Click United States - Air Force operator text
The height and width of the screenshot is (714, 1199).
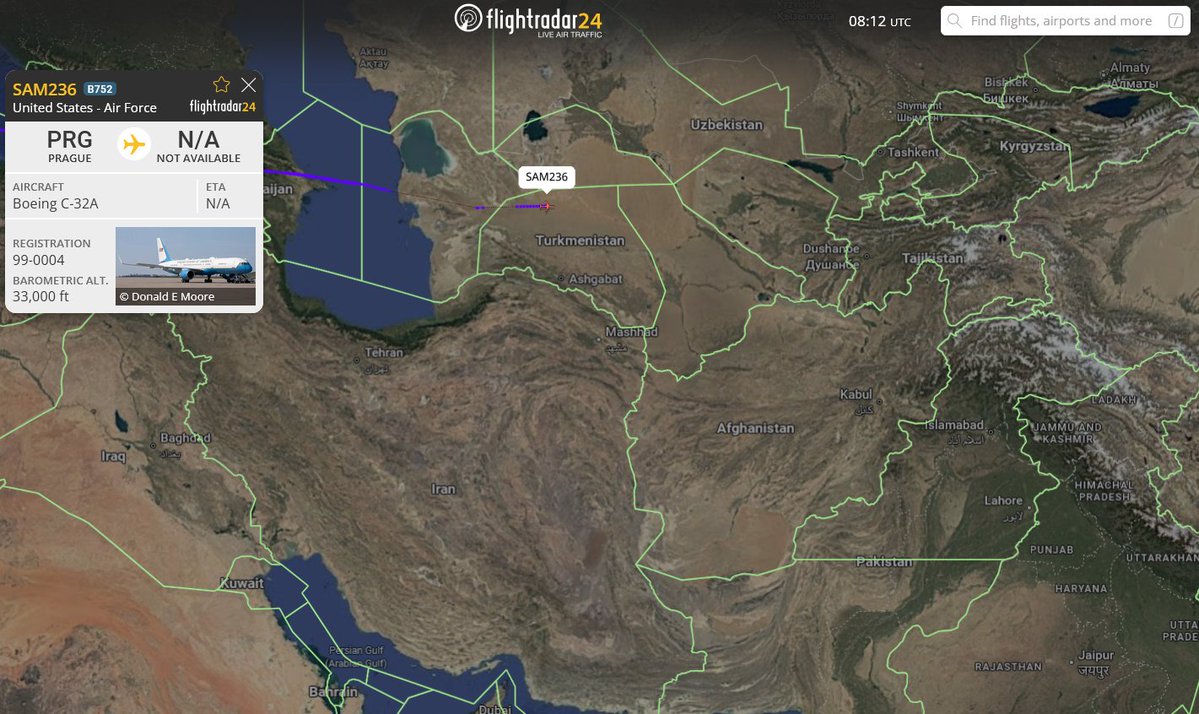coord(84,108)
